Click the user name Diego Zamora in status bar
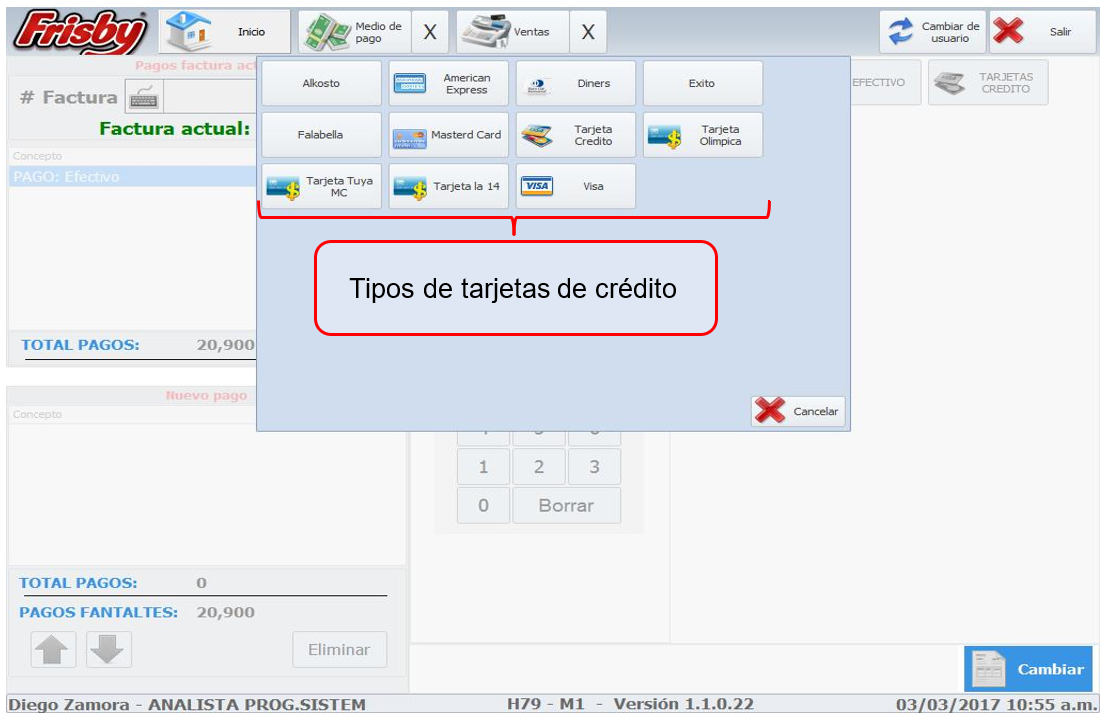1105x720 pixels. click(69, 705)
